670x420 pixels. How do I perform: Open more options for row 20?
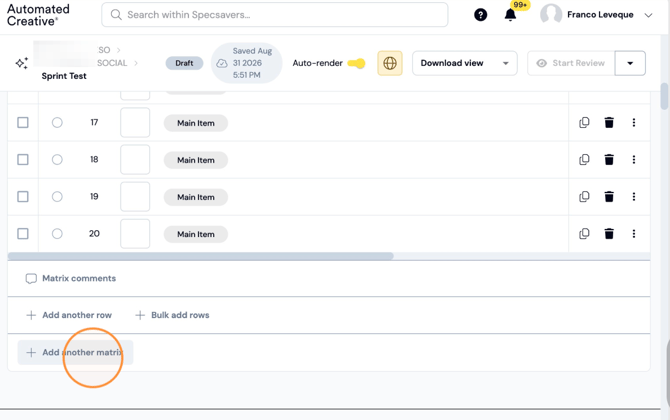point(634,234)
